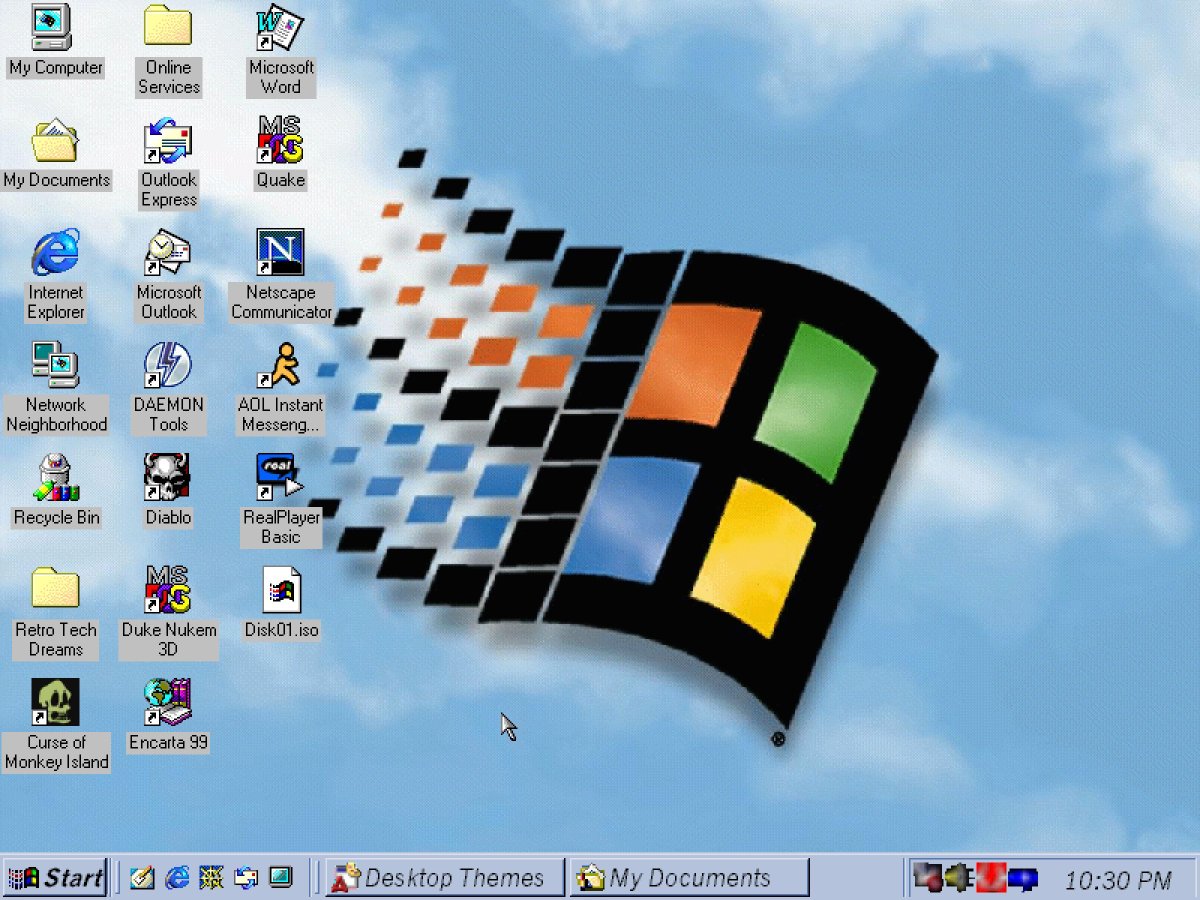Viewport: 1200px width, 900px height.
Task: Open the Start menu
Action: [x=55, y=878]
